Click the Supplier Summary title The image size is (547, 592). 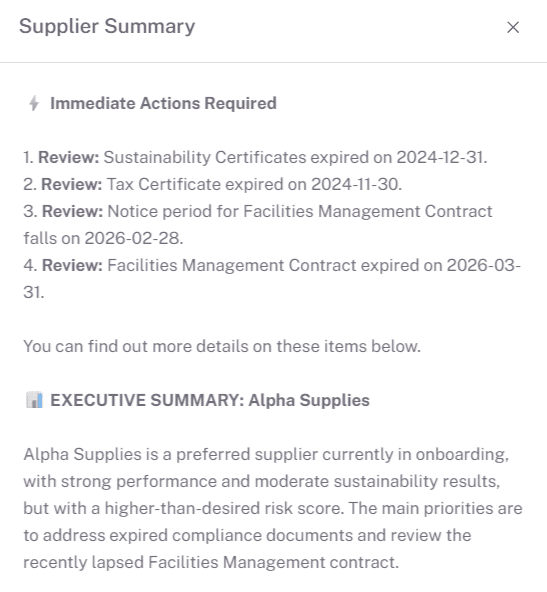(x=107, y=26)
